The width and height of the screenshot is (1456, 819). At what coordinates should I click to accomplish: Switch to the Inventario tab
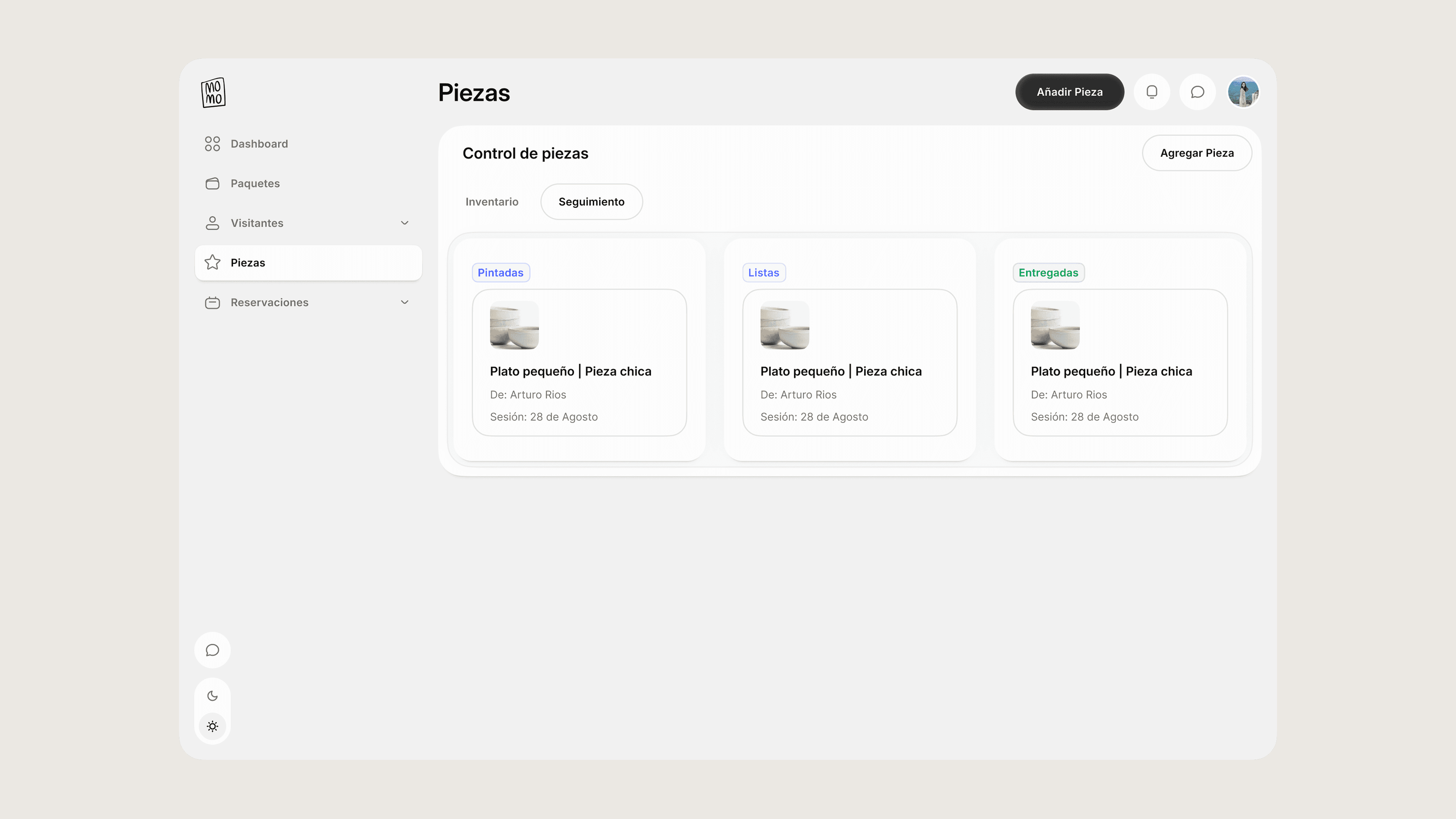click(x=492, y=202)
